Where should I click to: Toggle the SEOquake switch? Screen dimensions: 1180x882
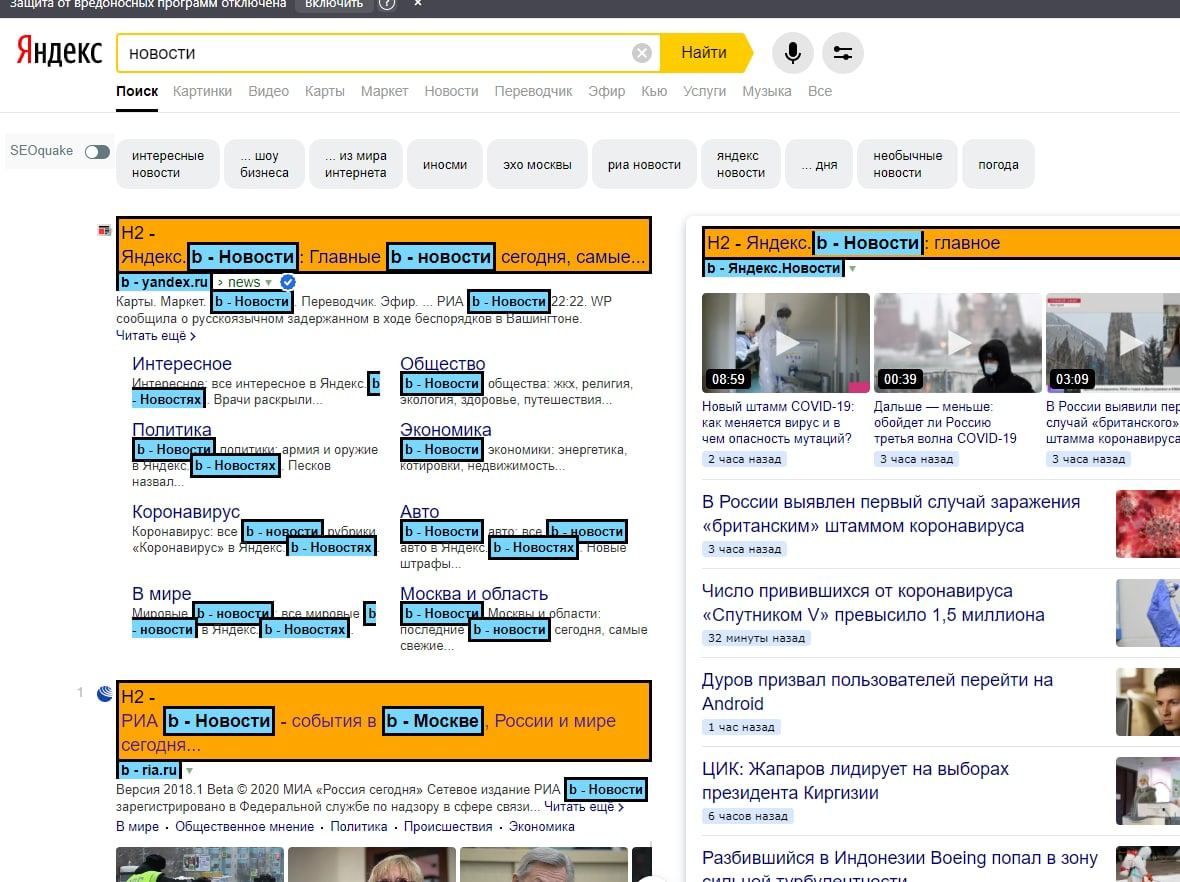97,152
